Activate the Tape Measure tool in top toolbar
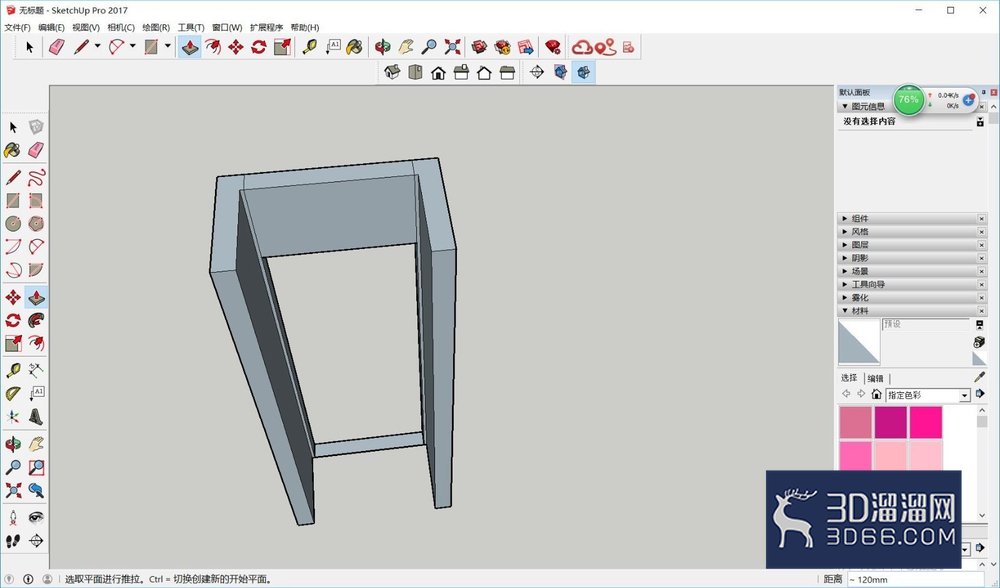This screenshot has width=1000, height=588. click(x=309, y=47)
